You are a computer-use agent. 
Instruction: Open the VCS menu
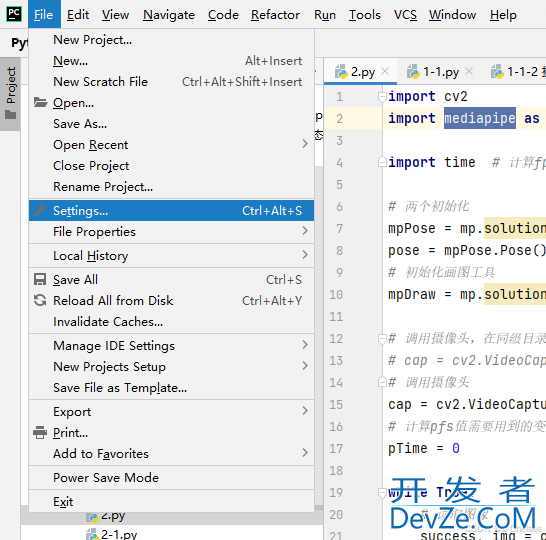tap(405, 15)
